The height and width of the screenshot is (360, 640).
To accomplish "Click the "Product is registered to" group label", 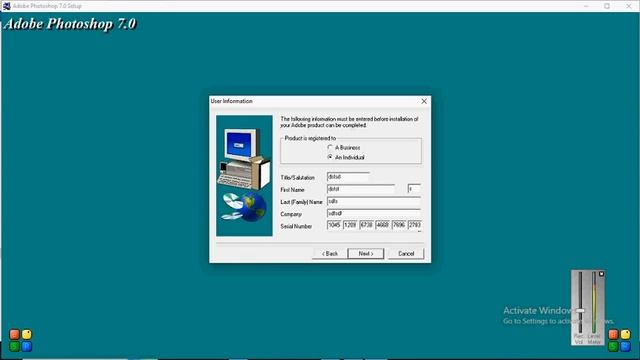I will (310, 138).
